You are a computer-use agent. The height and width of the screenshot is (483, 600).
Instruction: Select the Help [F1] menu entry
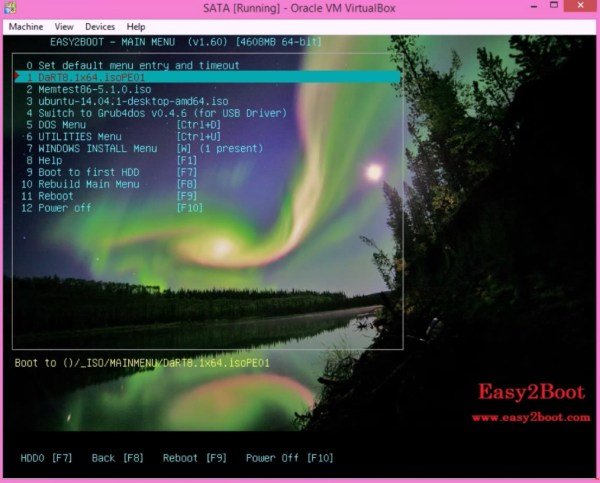(111, 160)
